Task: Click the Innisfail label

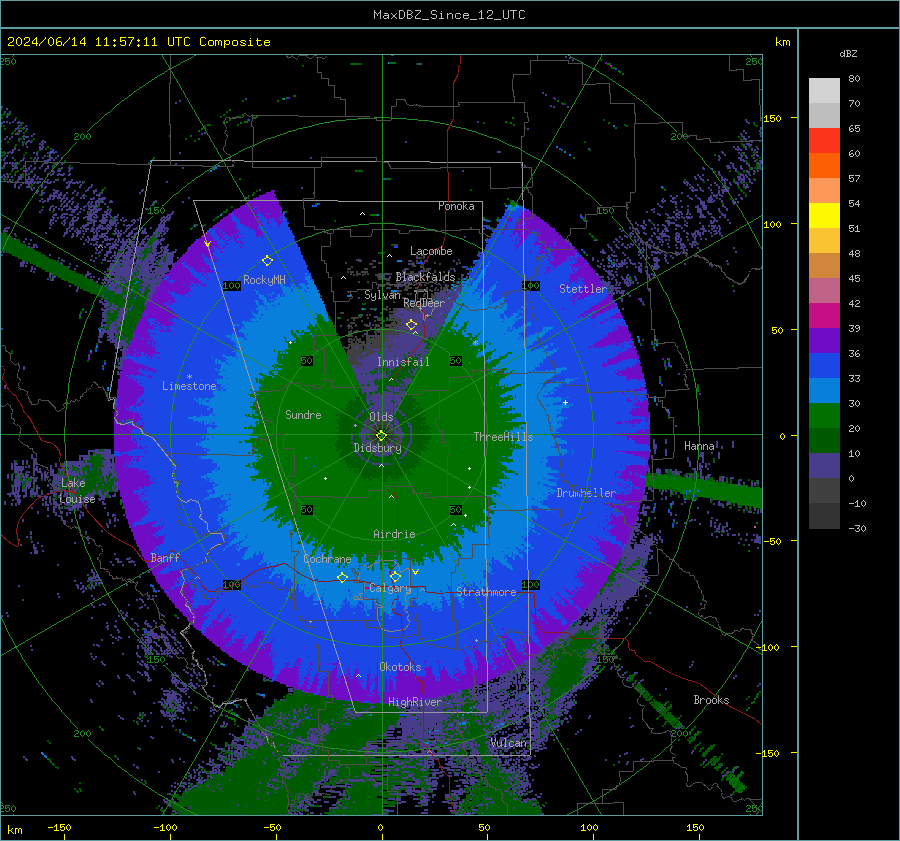Action: [403, 362]
